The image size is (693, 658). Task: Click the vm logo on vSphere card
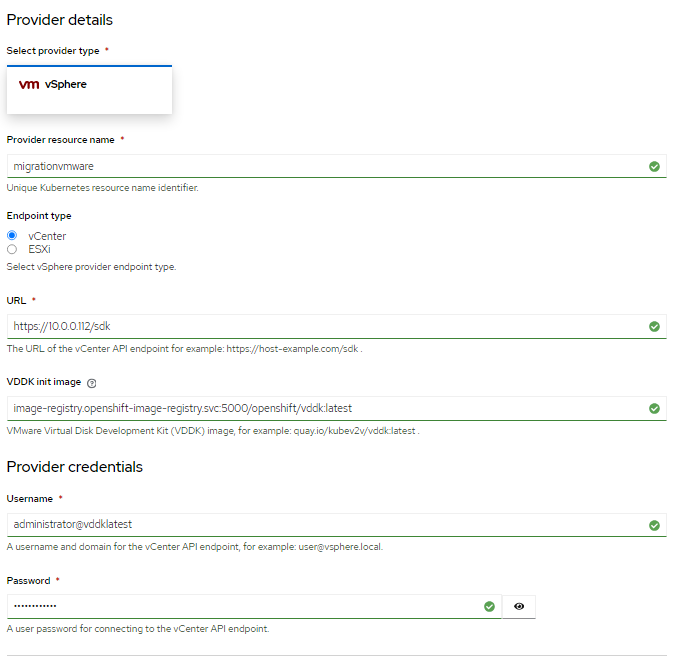(29, 85)
